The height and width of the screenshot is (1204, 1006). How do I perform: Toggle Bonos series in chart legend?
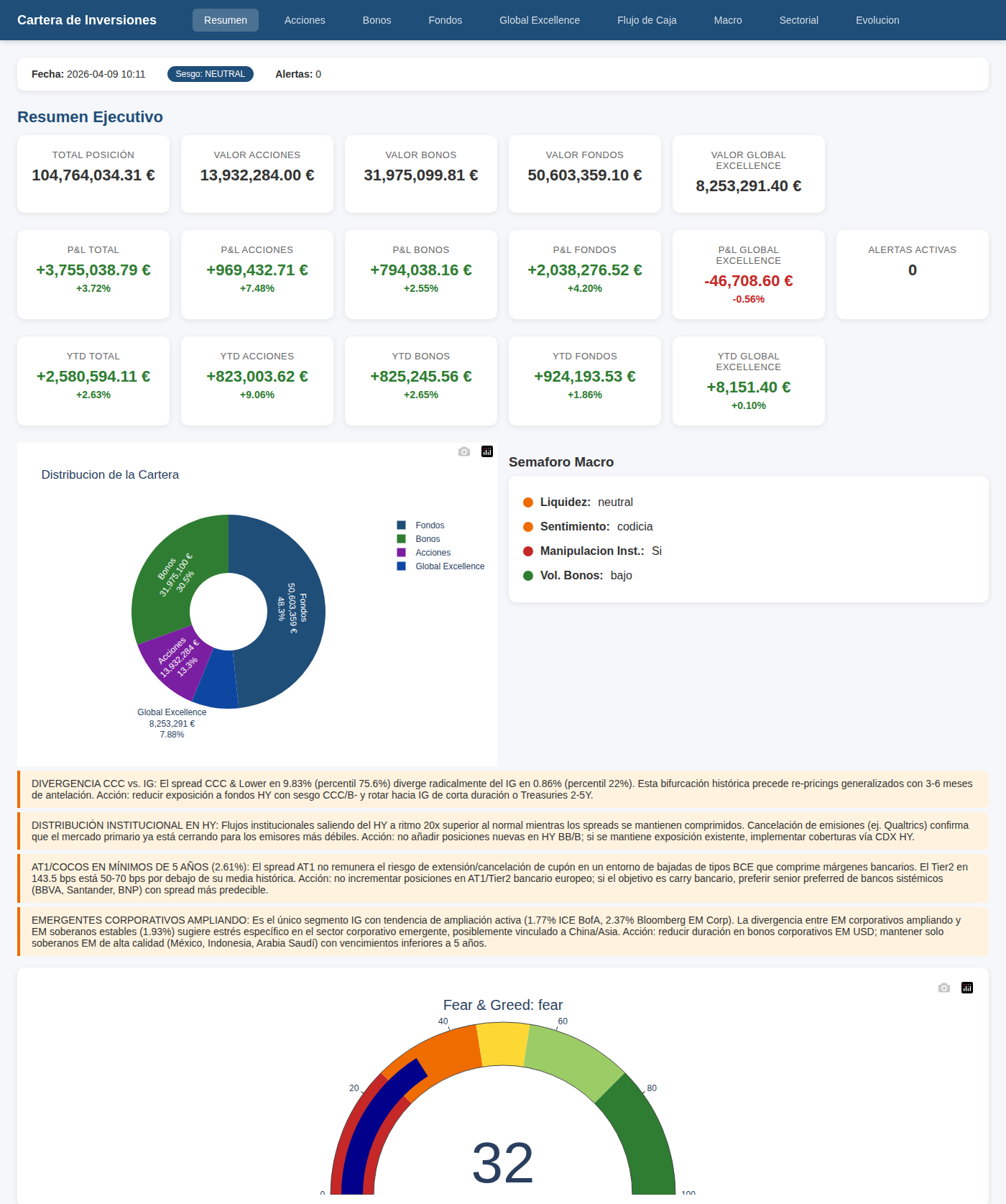tap(427, 539)
